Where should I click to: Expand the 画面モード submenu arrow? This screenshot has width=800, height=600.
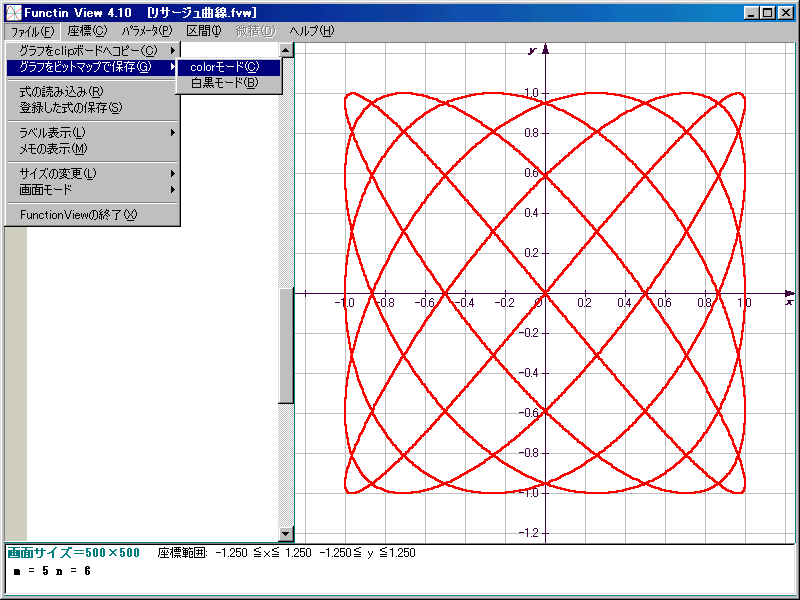coord(173,190)
